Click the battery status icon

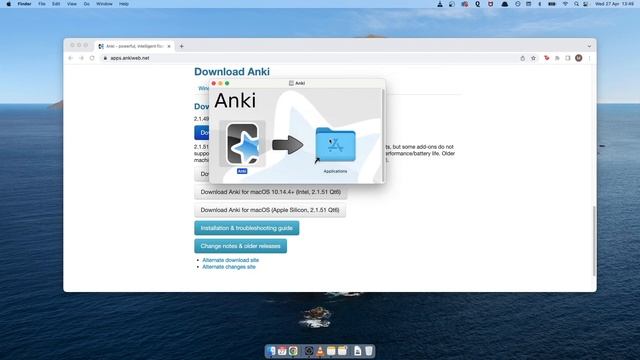552,4
